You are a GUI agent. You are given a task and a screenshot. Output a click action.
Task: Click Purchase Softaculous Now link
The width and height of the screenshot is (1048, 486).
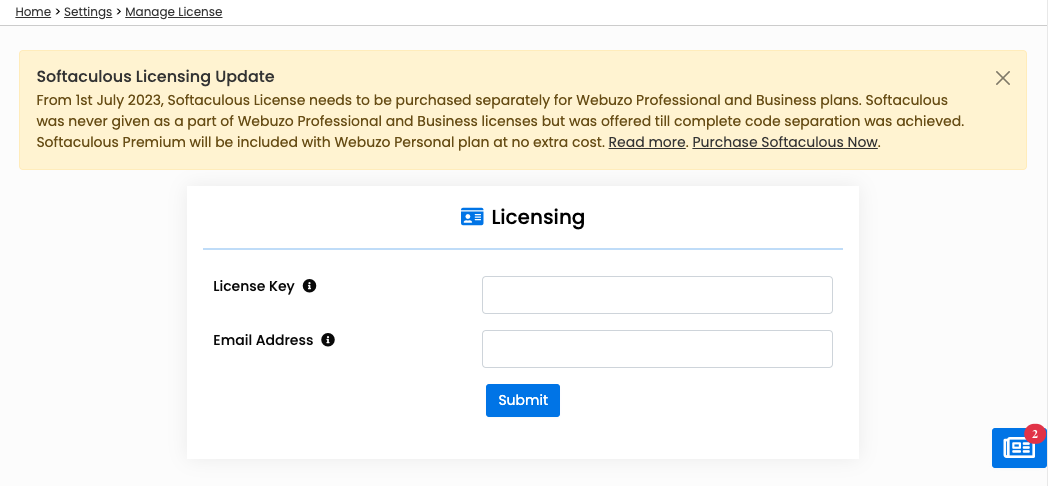click(x=785, y=142)
